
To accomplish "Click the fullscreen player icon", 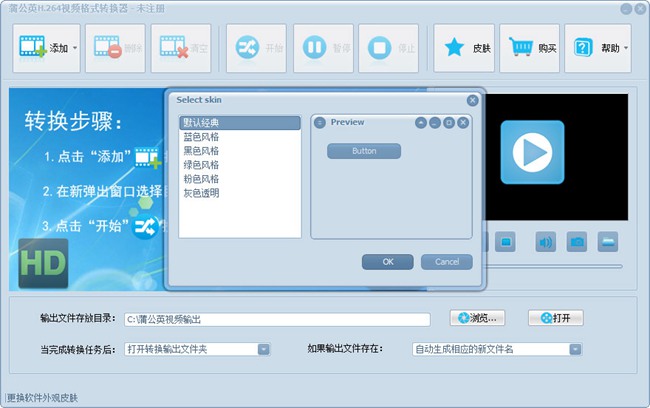I will (x=505, y=242).
